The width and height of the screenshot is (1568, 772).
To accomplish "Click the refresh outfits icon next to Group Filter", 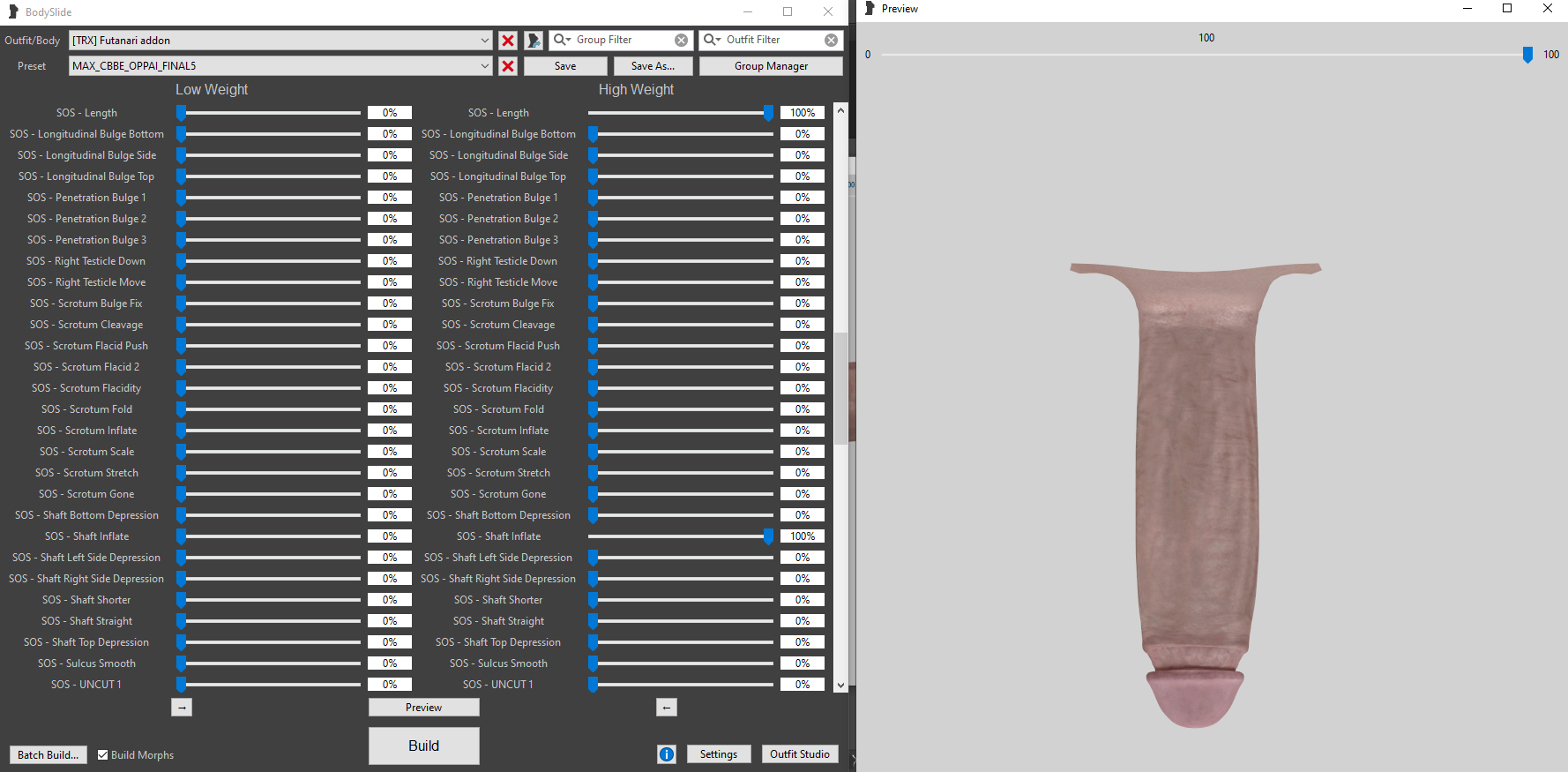I will (534, 41).
